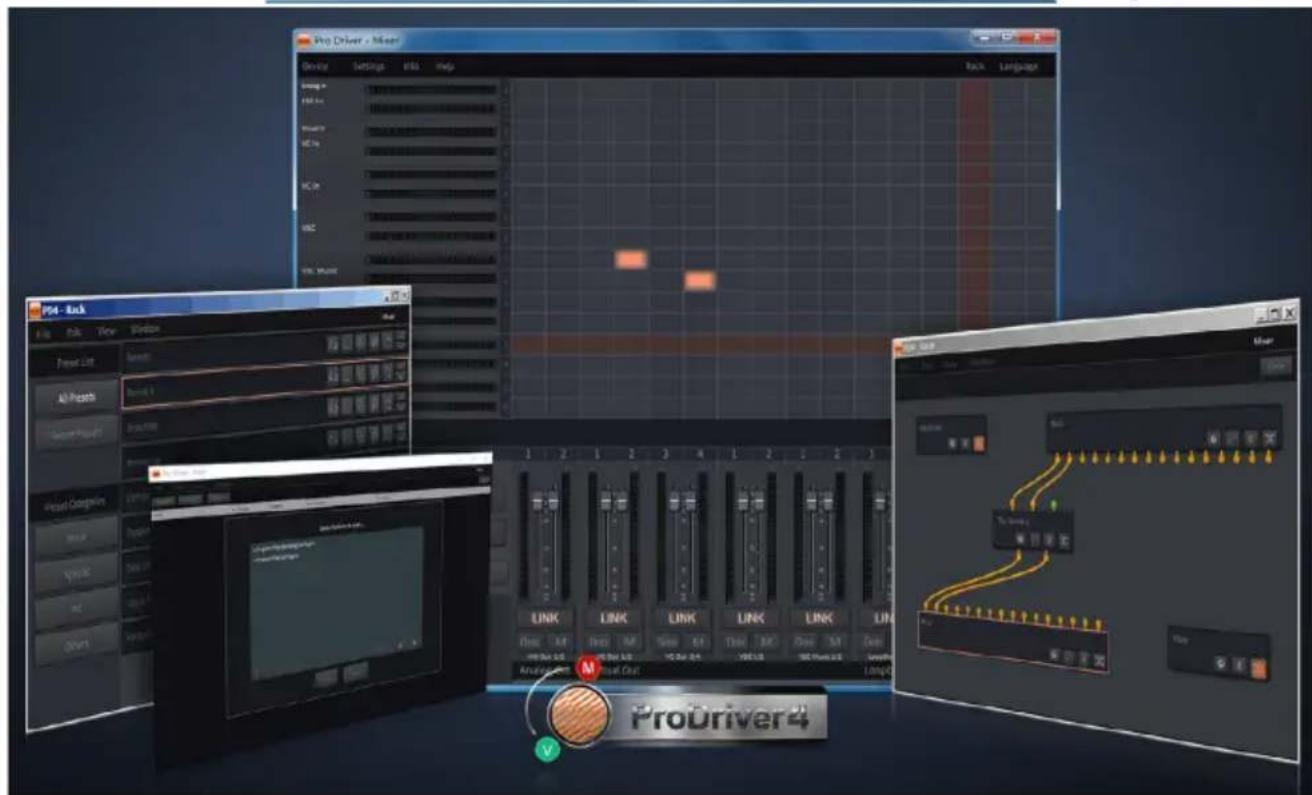Click orange icon on top-left small module
This screenshot has height=795, width=1312.
(979, 444)
